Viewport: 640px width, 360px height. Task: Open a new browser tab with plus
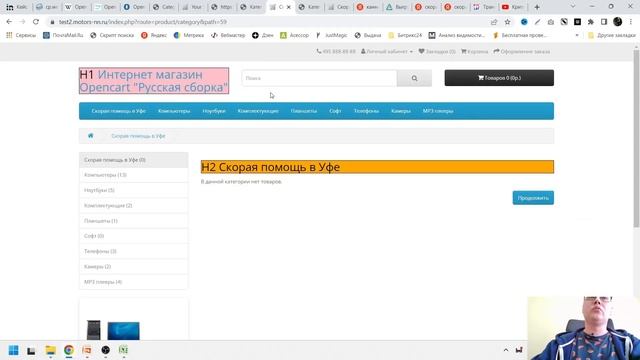537,7
